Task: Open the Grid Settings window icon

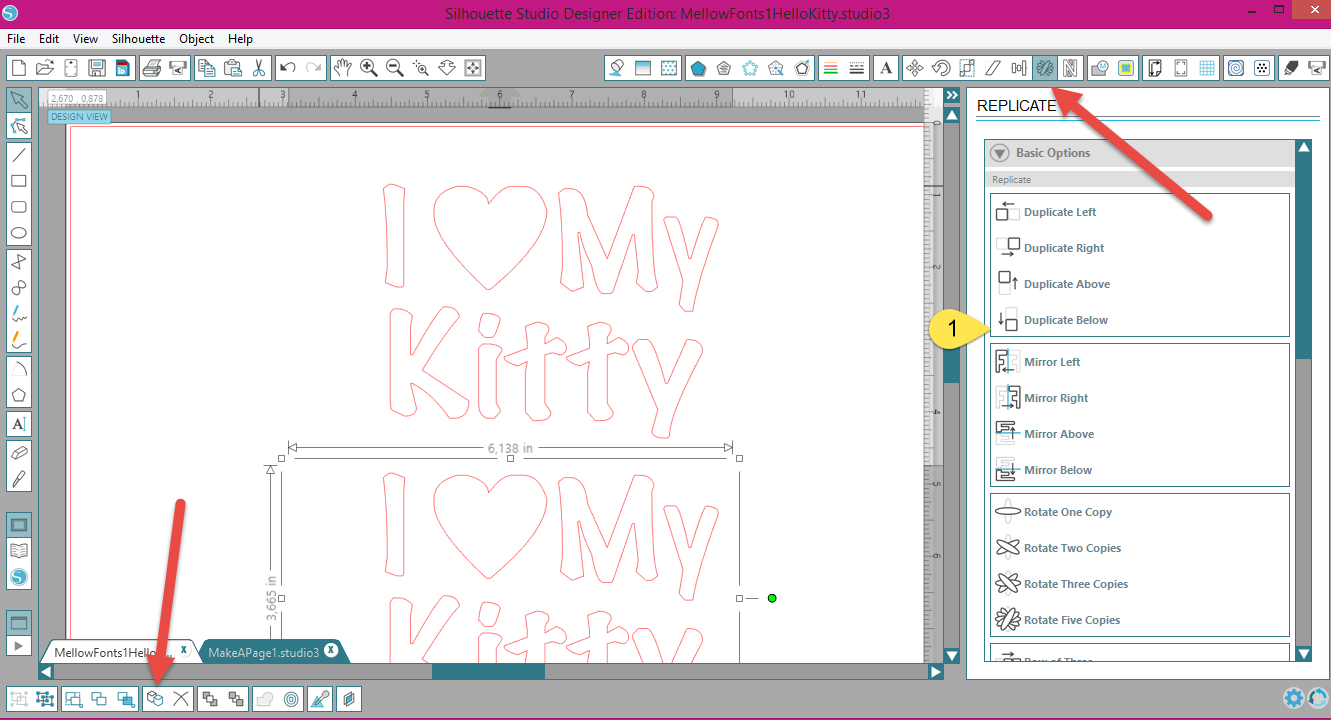Action: point(1207,68)
